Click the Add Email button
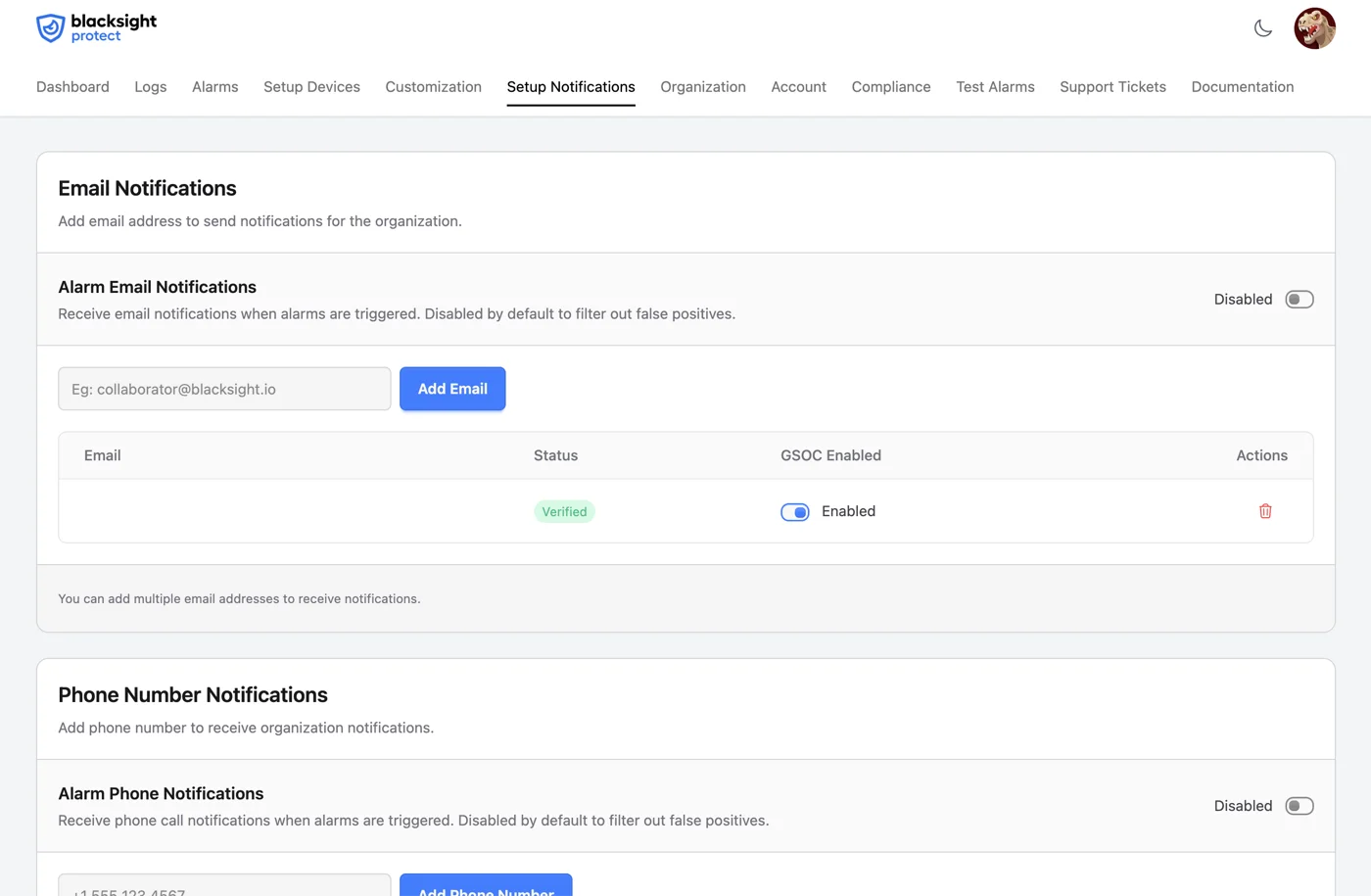 coord(451,389)
